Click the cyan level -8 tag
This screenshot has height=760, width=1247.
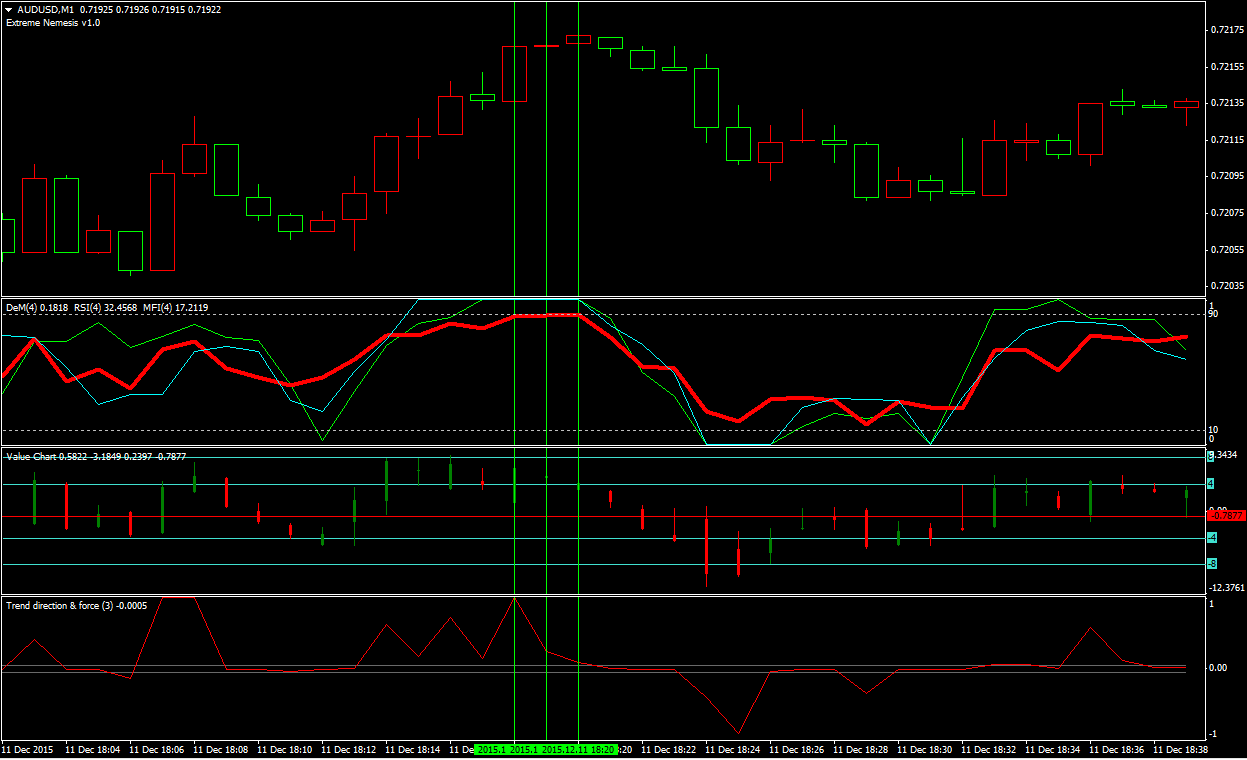pyautogui.click(x=1211, y=564)
